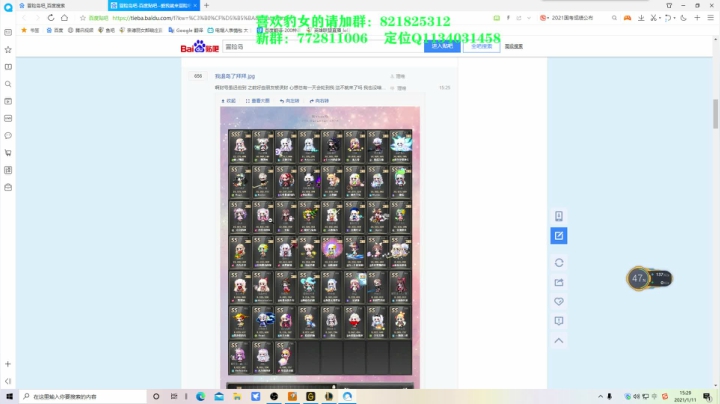Click the browser logo at top-left
This screenshot has height=404, width=720.
[8, 7]
